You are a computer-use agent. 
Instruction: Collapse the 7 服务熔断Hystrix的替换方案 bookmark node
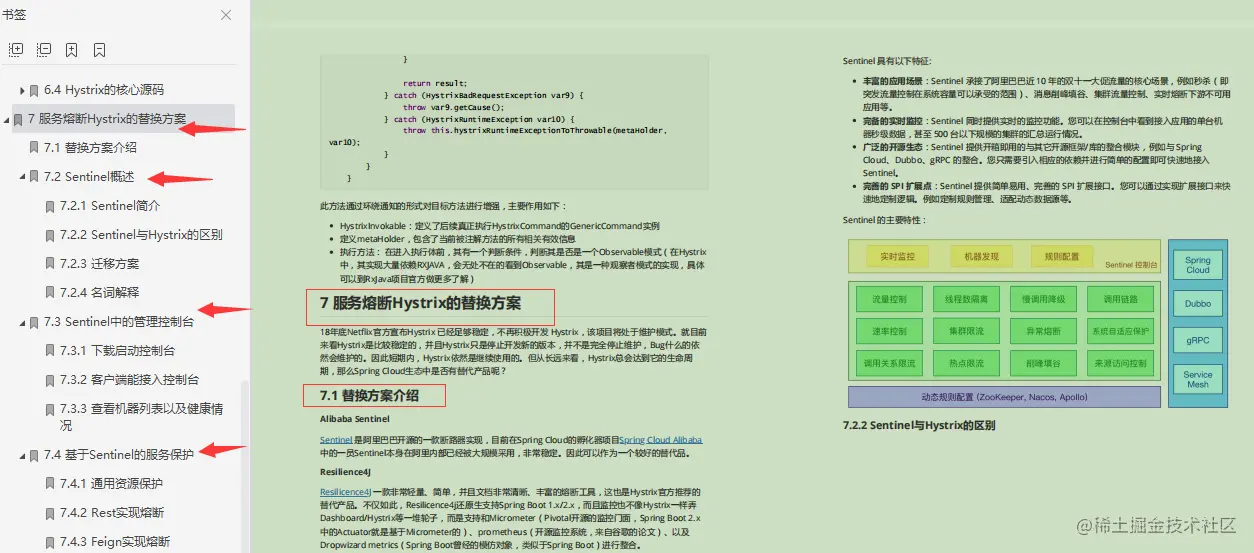7,119
